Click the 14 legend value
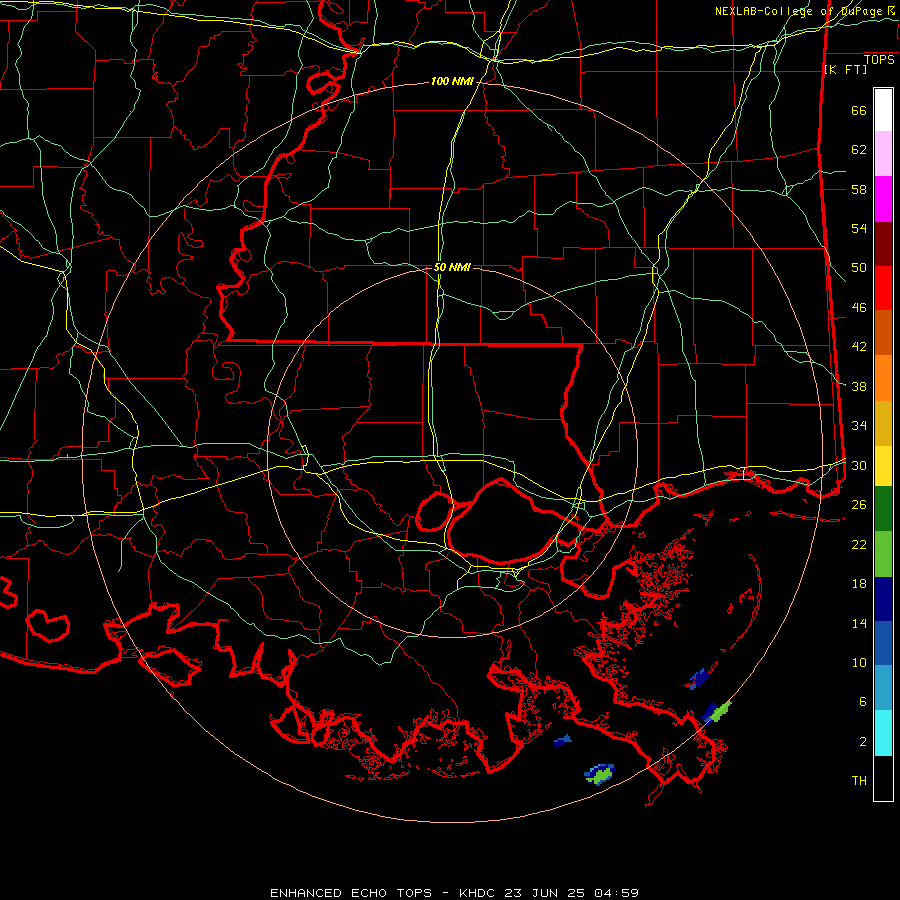Screen dimensions: 900x900 point(859,623)
